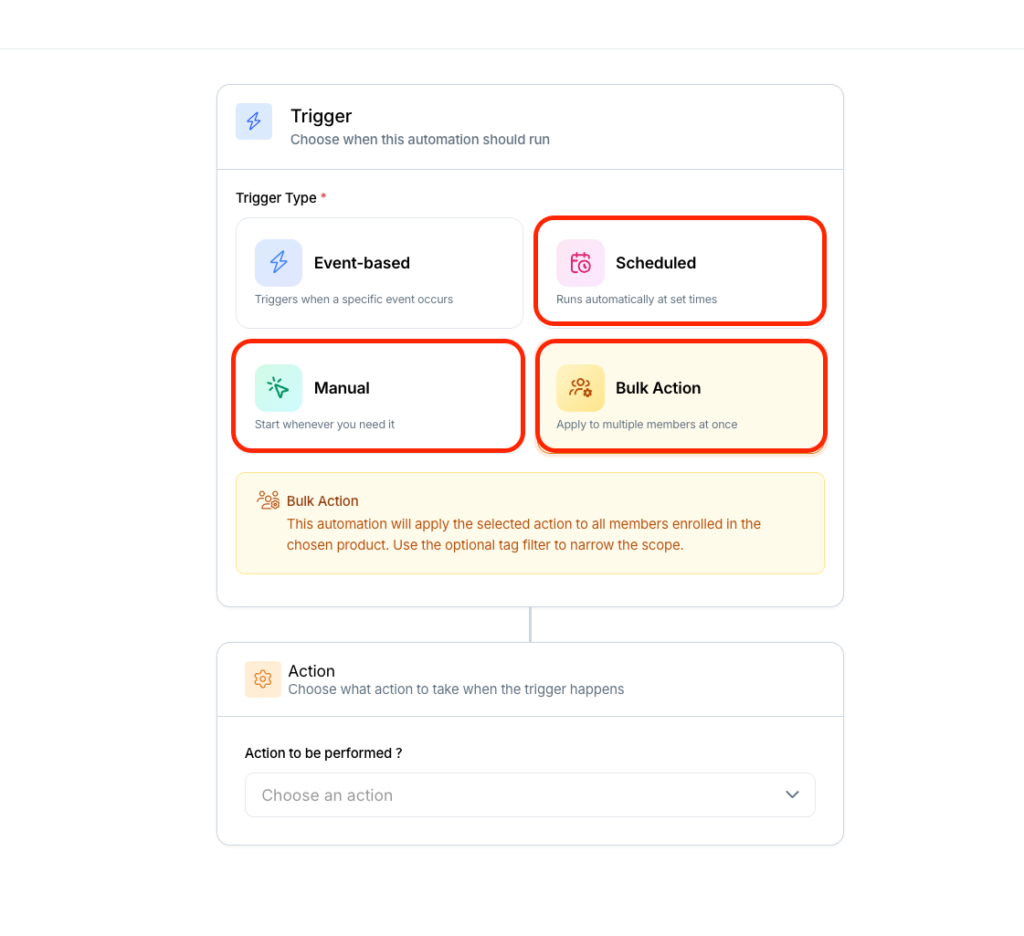
Task: Click the pink calendar icon on Scheduled card
Action: [x=580, y=262]
